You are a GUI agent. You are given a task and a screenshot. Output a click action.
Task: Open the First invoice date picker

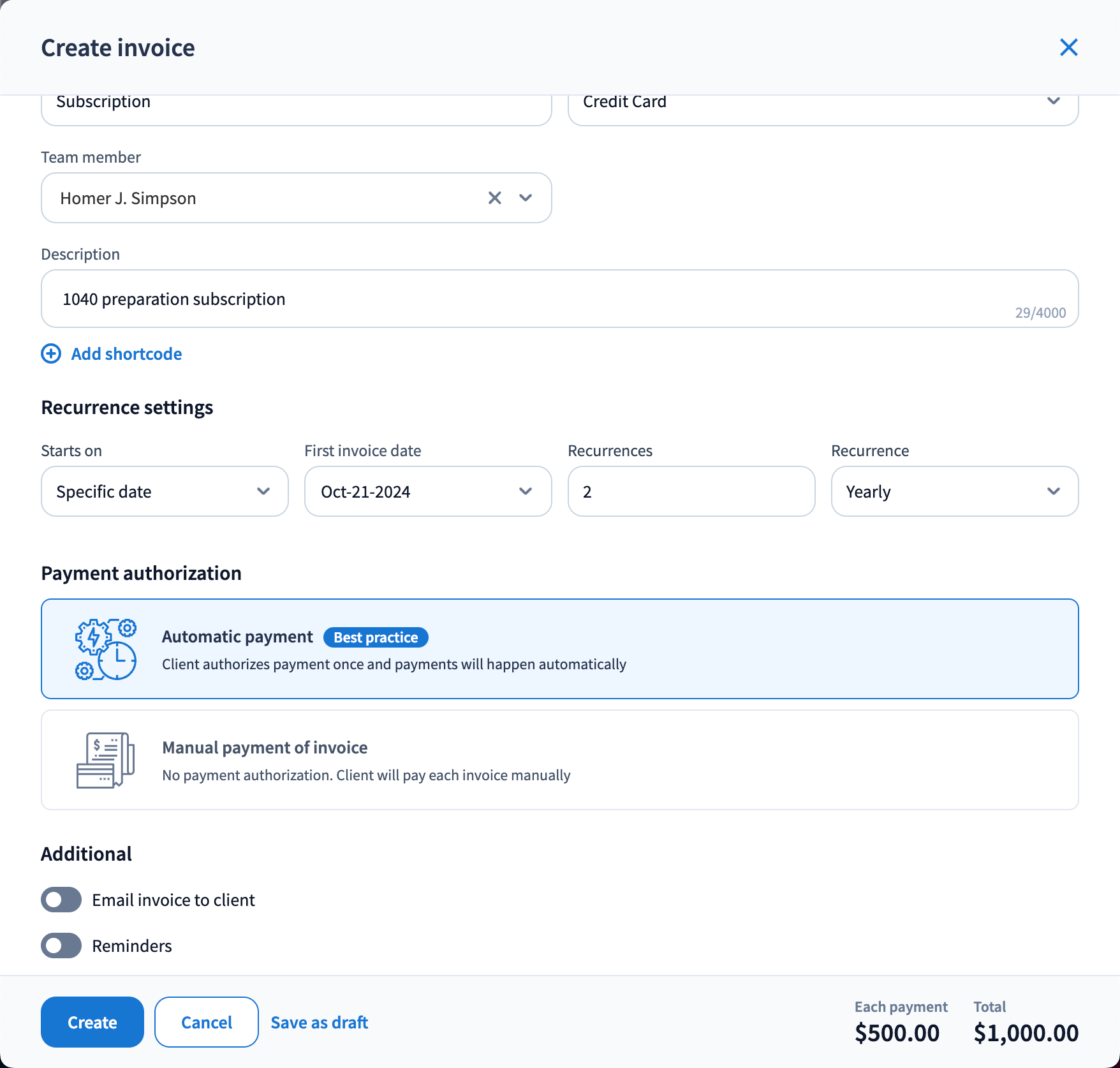pos(427,491)
